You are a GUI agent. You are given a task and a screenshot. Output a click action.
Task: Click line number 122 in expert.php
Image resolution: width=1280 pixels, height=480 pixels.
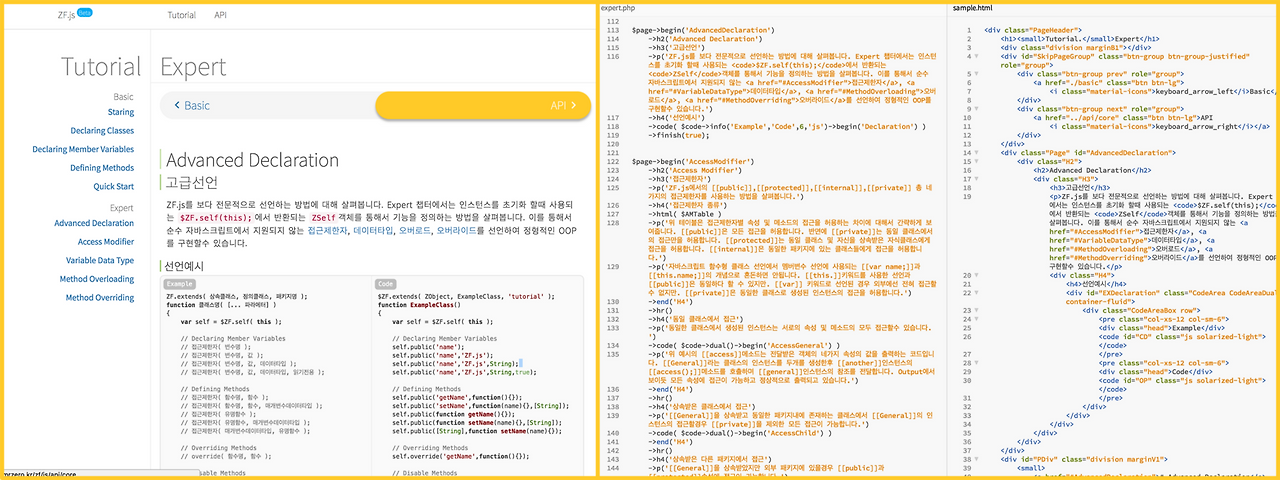(613, 161)
